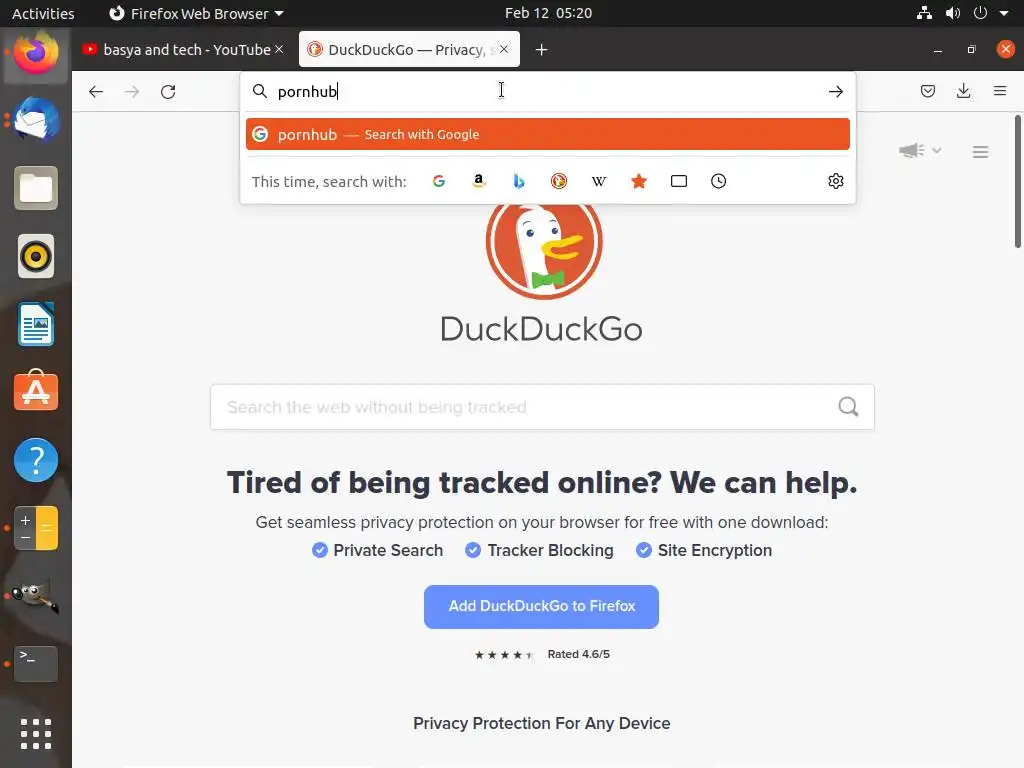The width and height of the screenshot is (1024, 768).
Task: Open the system status menu arrow
Action: (1004, 13)
